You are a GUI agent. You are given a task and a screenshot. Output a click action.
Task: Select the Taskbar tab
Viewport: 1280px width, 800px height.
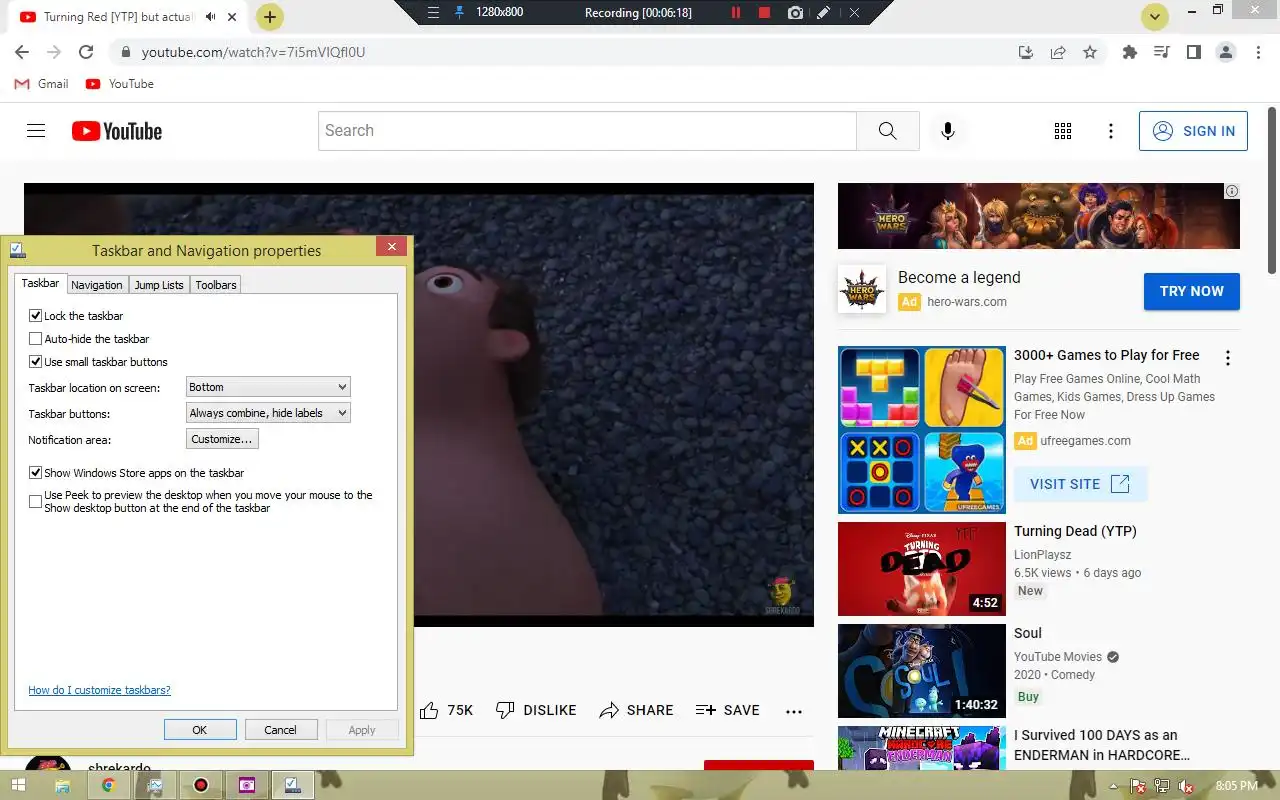(x=40, y=284)
